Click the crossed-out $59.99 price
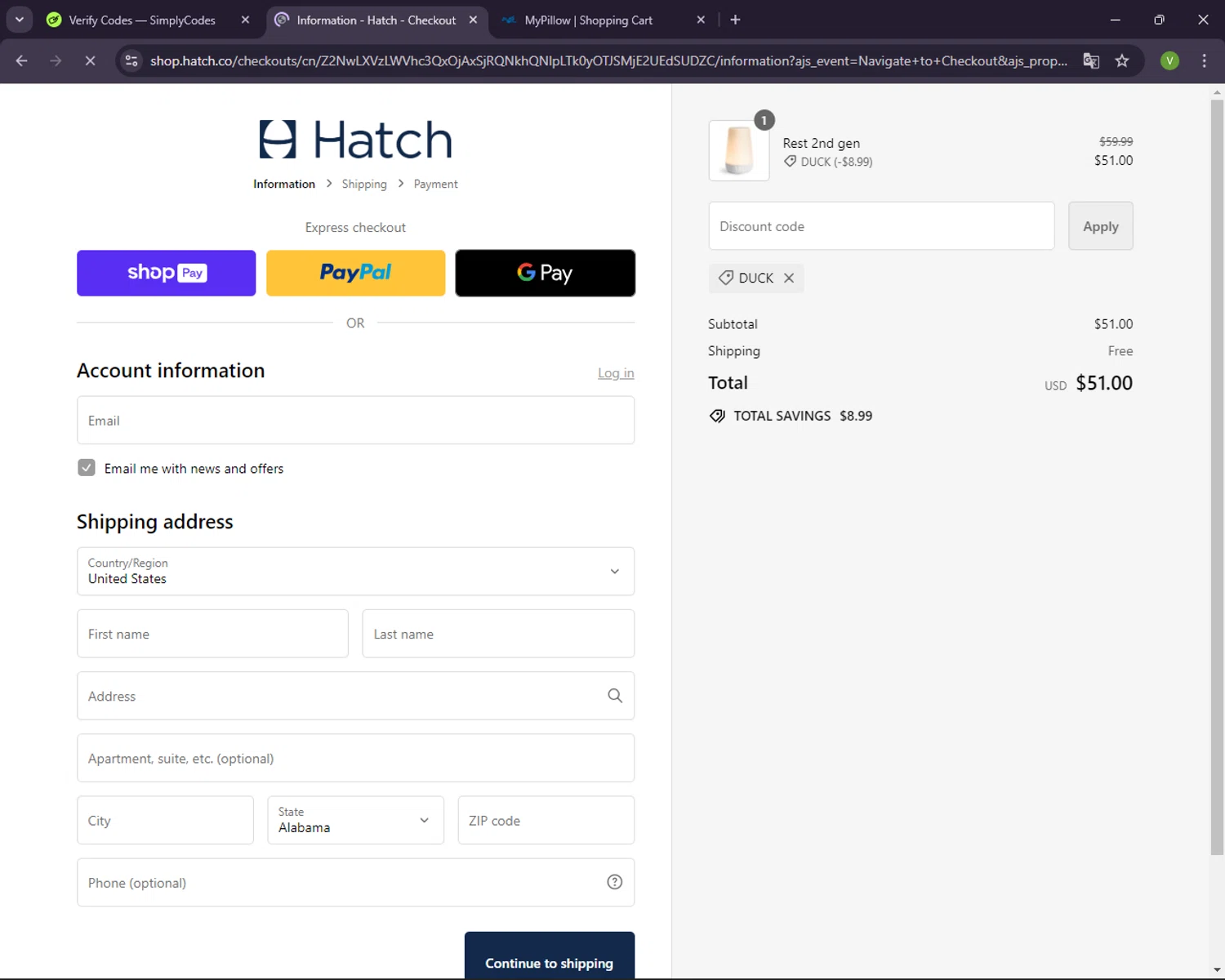Image resolution: width=1225 pixels, height=980 pixels. pyautogui.click(x=1116, y=141)
